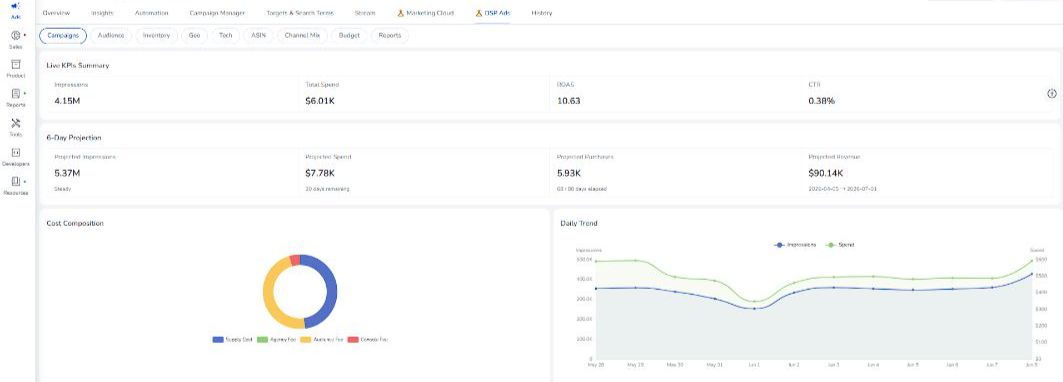Click the $90.14K Projected Revenue value
The image size is (1063, 382).
tap(825, 173)
